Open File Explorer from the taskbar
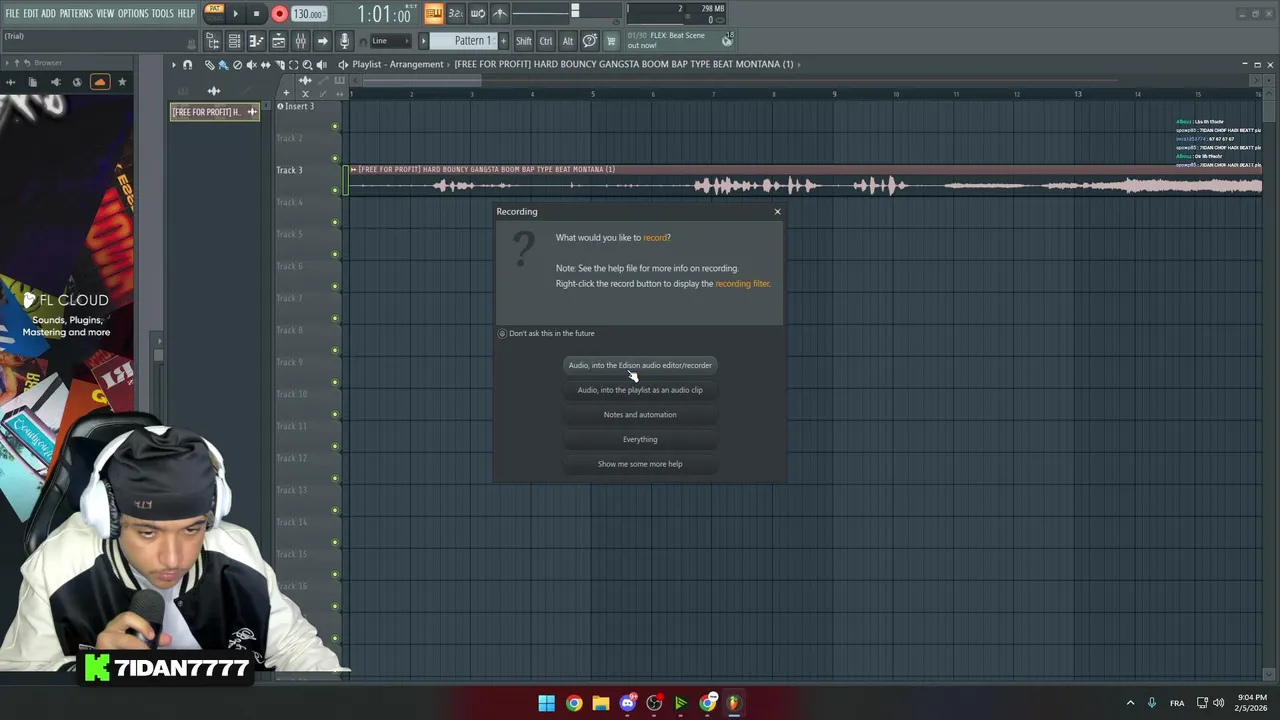Image resolution: width=1280 pixels, height=720 pixels. pos(600,703)
